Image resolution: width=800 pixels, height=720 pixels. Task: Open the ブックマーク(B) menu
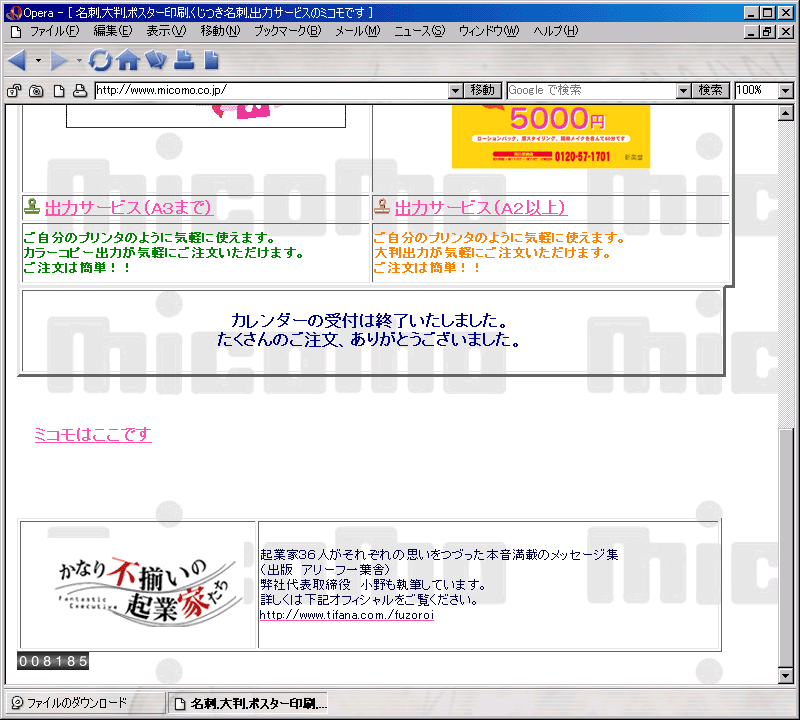(x=288, y=31)
